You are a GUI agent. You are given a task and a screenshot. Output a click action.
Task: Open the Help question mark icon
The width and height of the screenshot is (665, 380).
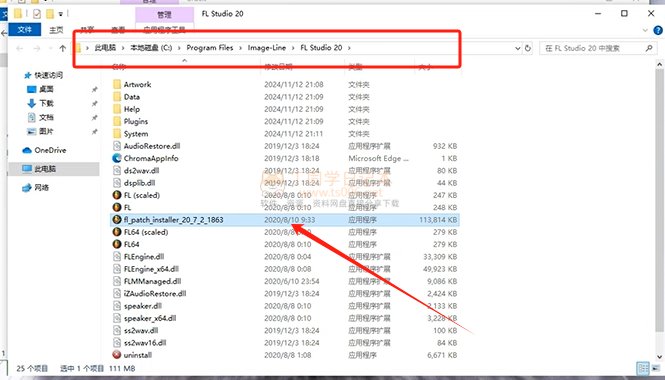pyautogui.click(x=658, y=30)
